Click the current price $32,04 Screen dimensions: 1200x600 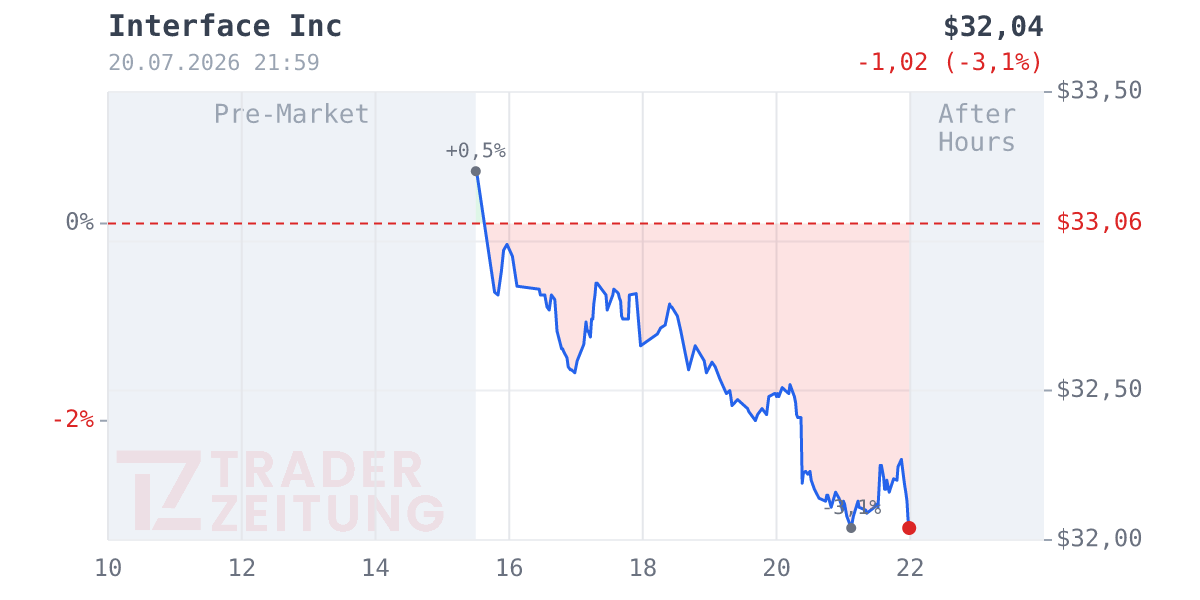[x=993, y=27]
